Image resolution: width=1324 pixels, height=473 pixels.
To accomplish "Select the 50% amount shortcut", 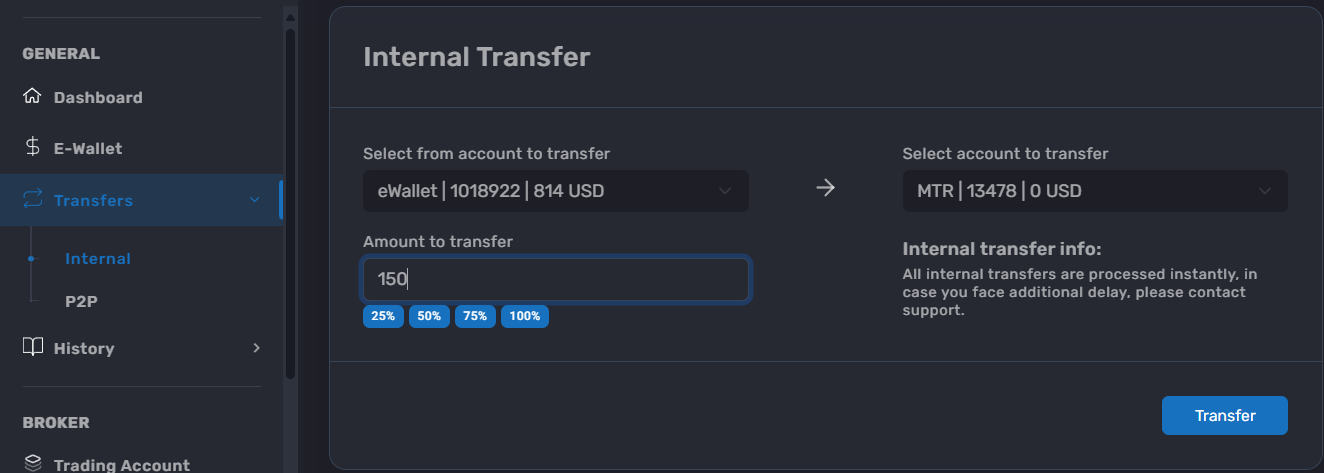I will 429,316.
